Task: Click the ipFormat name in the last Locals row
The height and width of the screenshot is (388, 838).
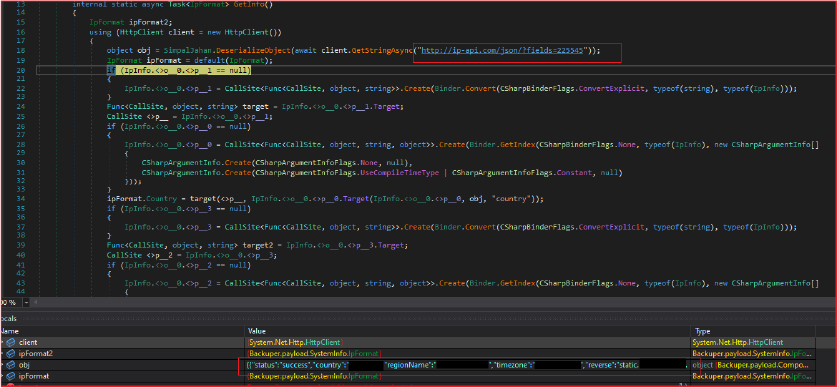Action: 33,376
